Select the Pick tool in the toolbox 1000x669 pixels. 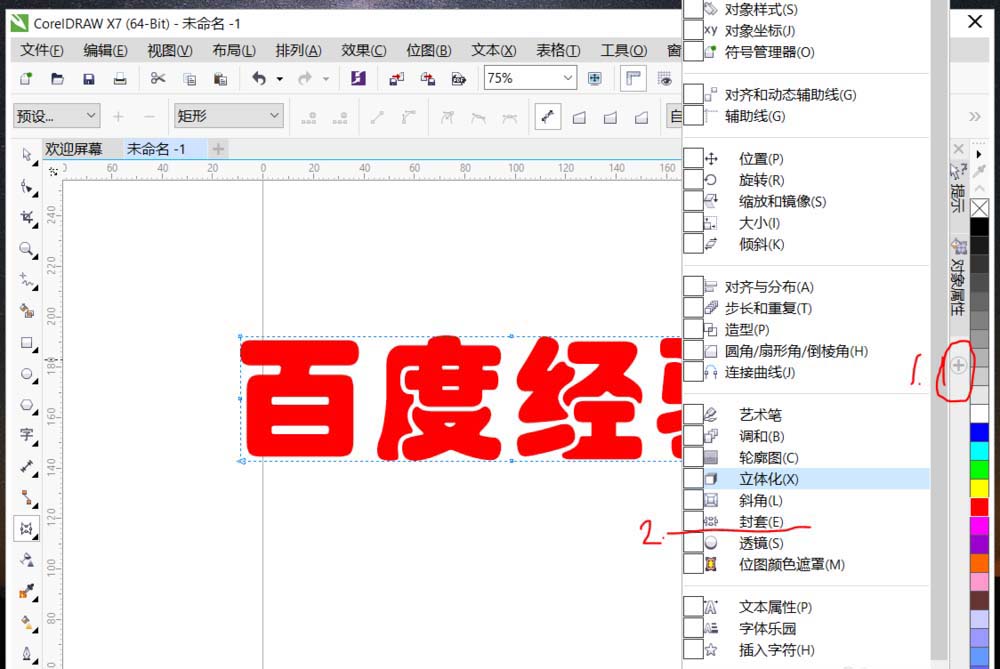tap(27, 156)
